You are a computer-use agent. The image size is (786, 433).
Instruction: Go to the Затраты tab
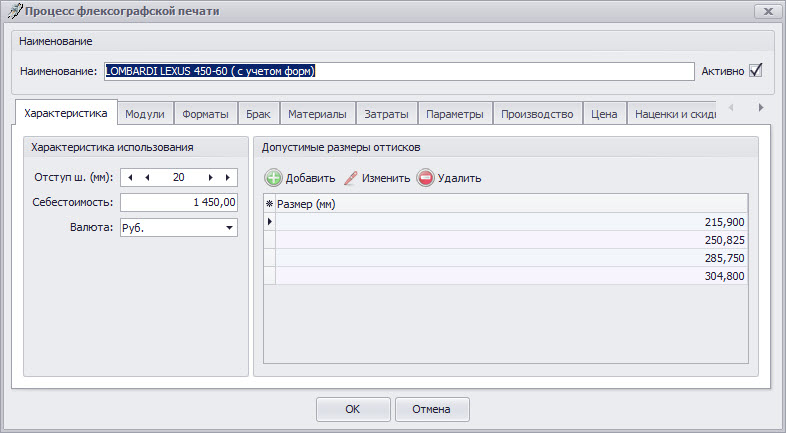pyautogui.click(x=386, y=114)
